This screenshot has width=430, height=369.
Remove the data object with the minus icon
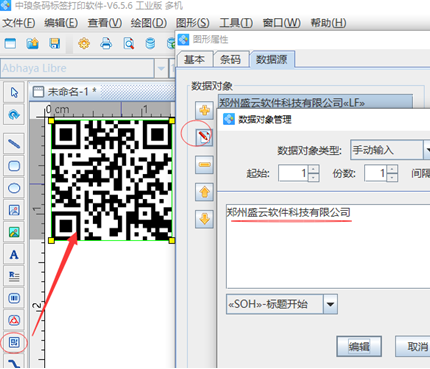tap(204, 165)
